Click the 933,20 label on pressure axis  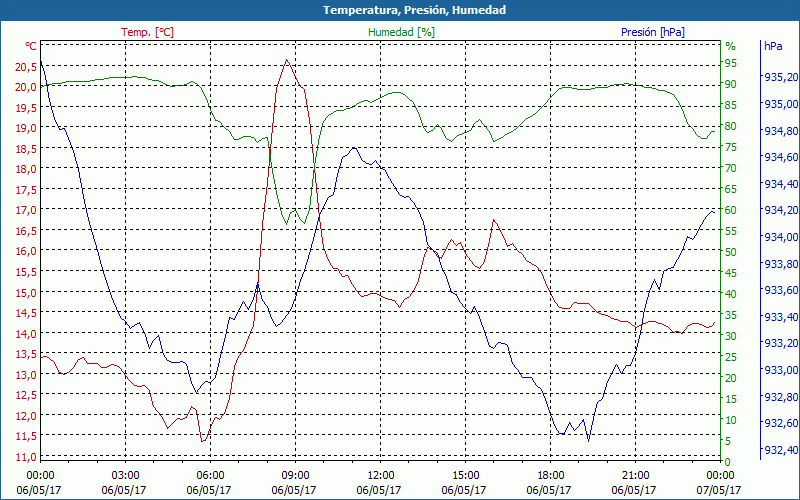click(781, 343)
